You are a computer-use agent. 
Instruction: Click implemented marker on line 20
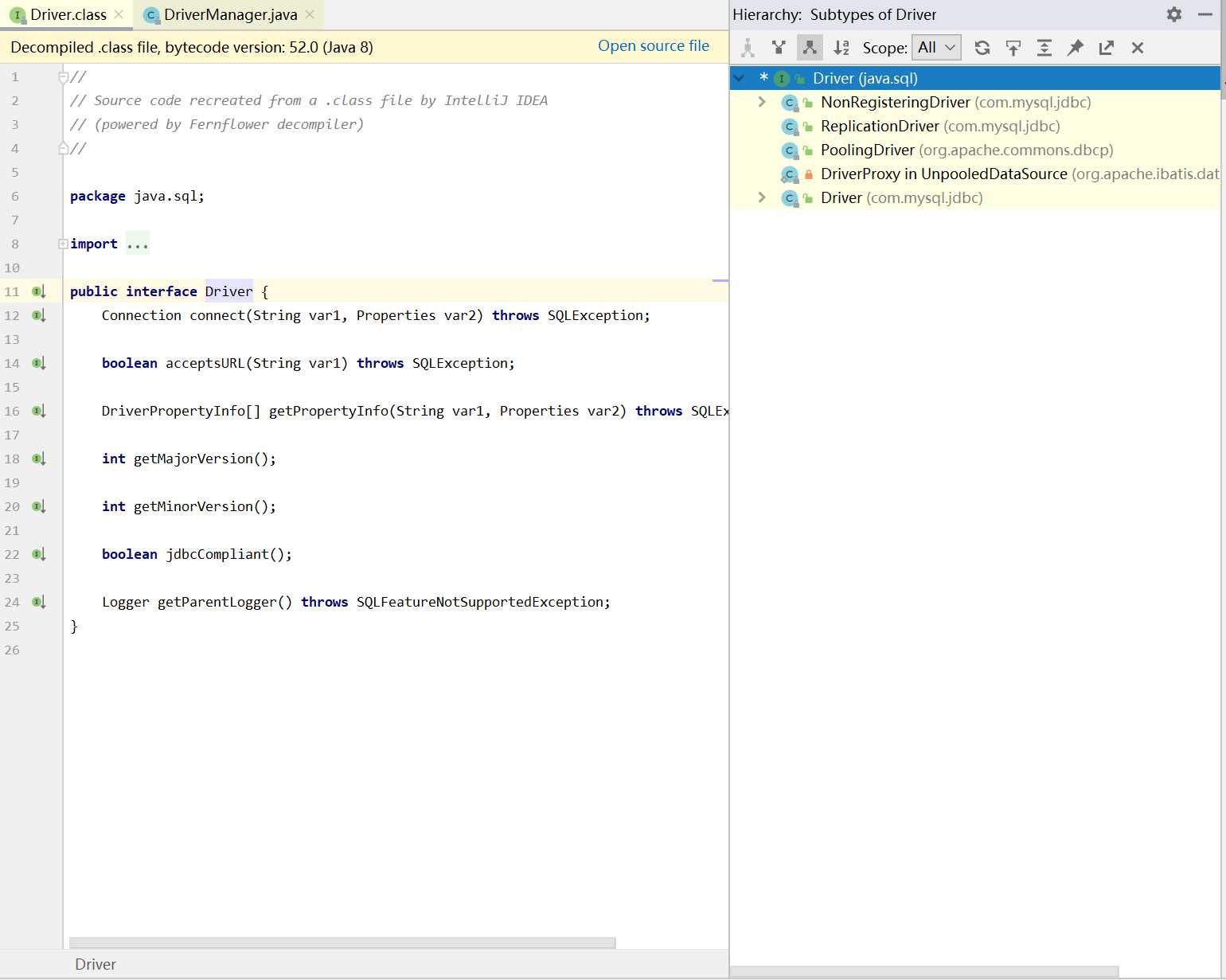38,506
